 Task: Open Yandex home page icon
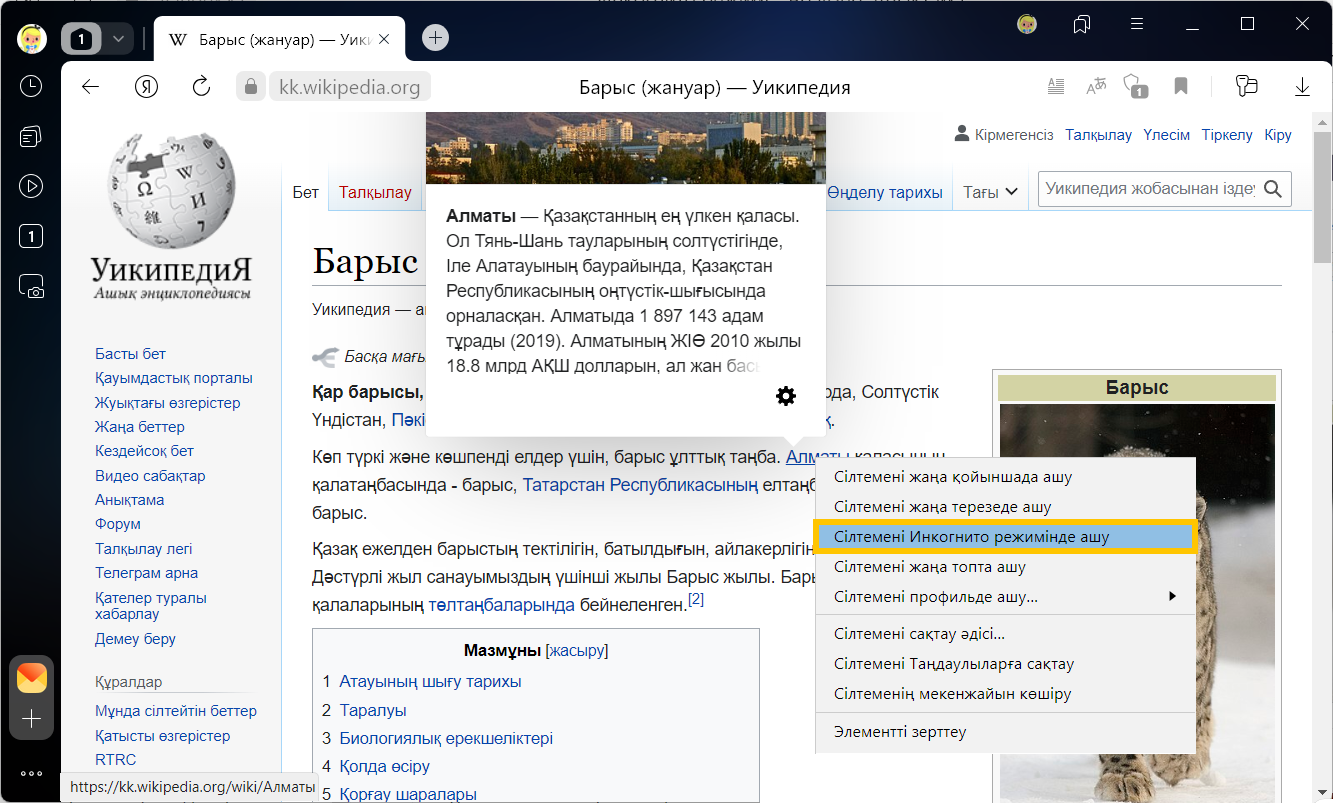147,87
